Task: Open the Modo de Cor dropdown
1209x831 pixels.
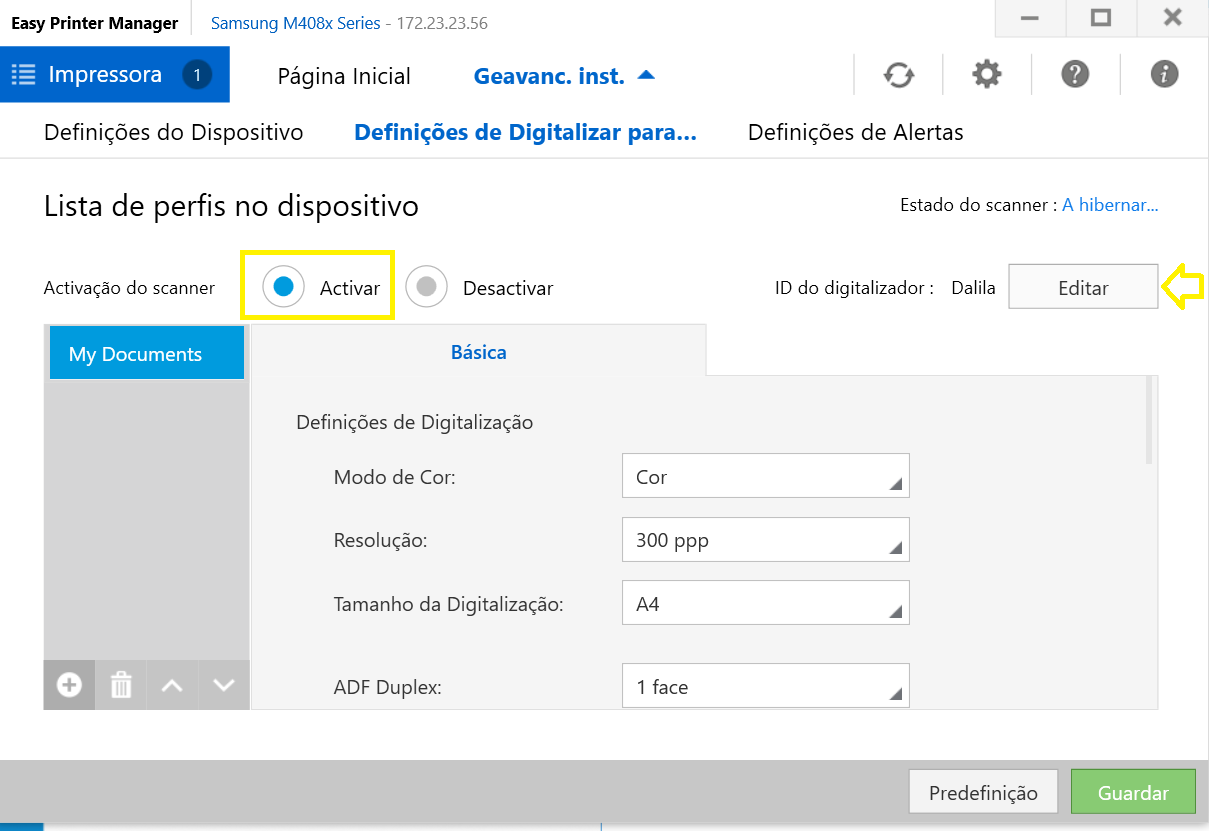Action: tap(765, 476)
